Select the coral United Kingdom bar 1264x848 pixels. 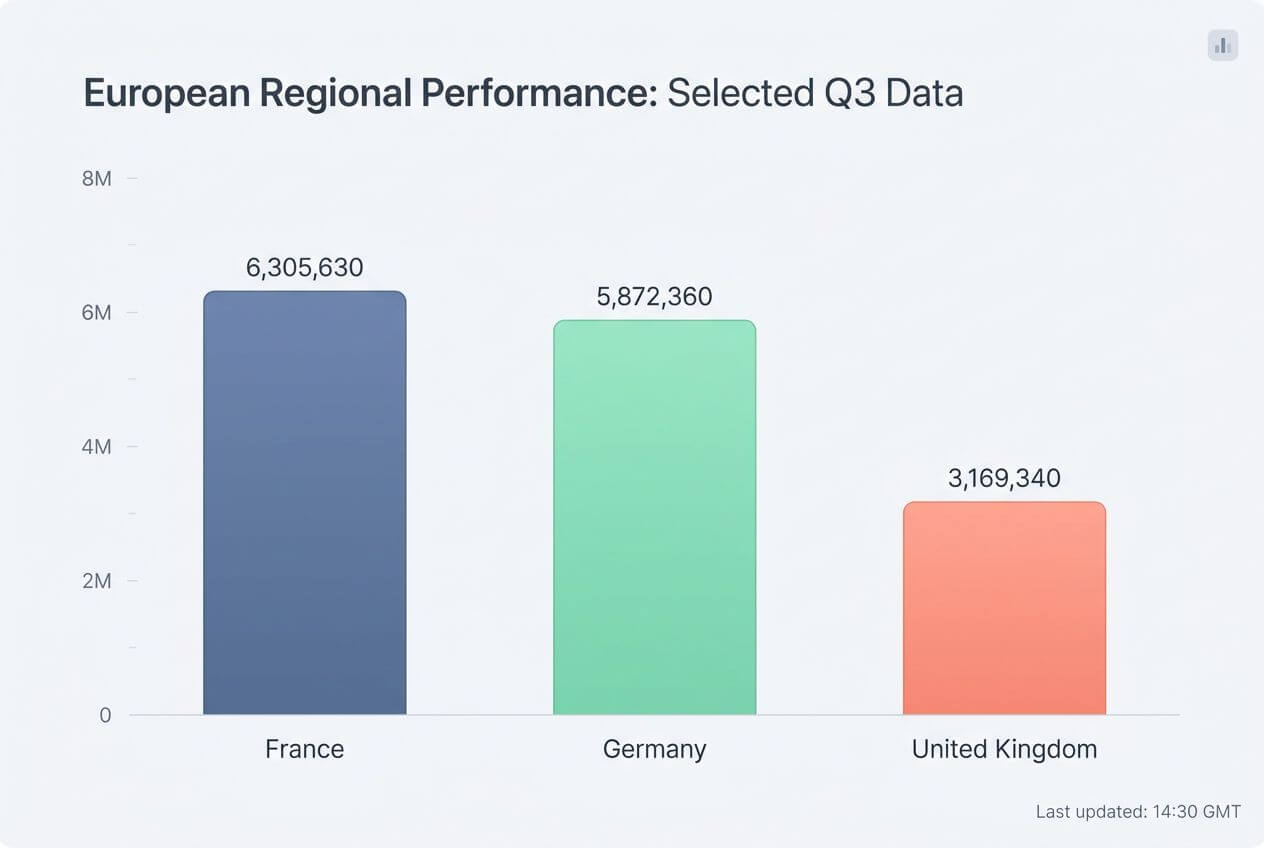(x=1004, y=608)
